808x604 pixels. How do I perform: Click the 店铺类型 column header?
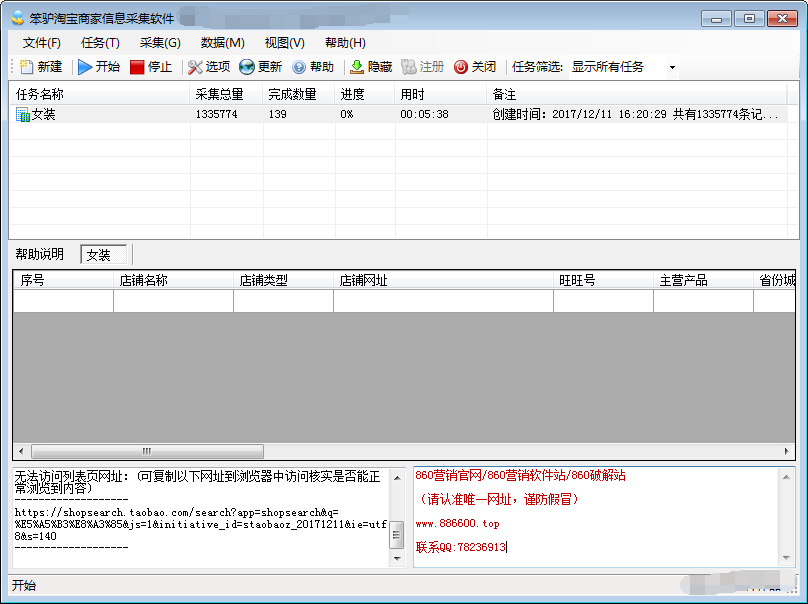pyautogui.click(x=283, y=280)
